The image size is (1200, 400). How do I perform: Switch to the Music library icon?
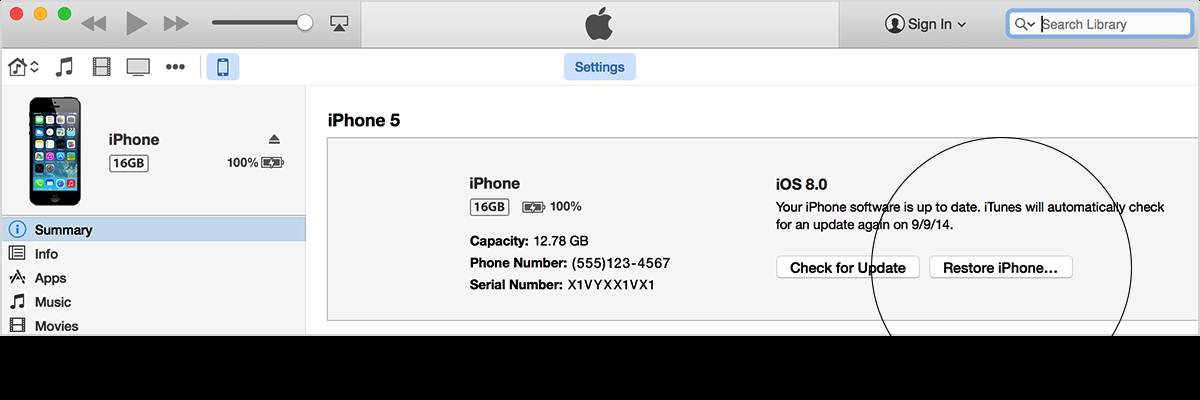click(x=64, y=67)
